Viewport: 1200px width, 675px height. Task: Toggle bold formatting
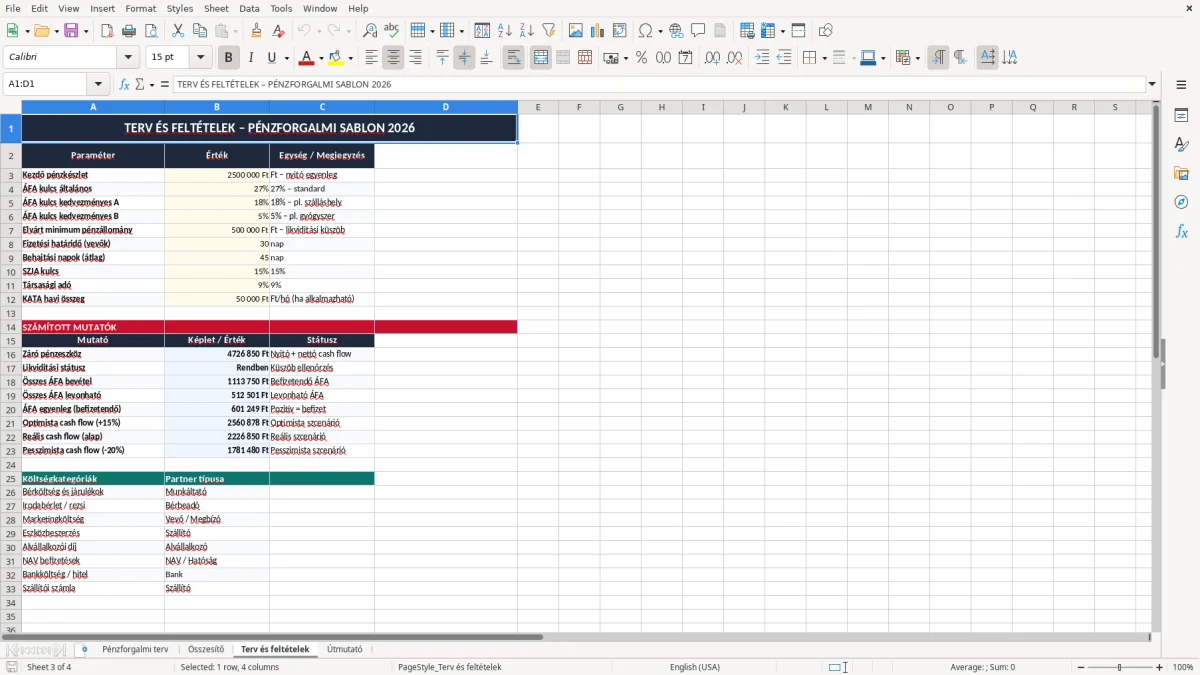tap(228, 58)
